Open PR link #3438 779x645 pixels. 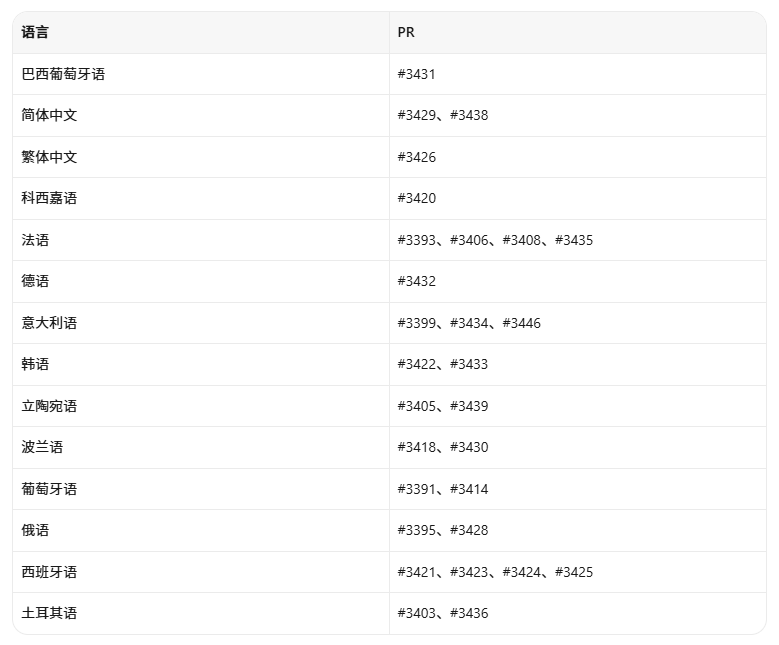(x=469, y=115)
